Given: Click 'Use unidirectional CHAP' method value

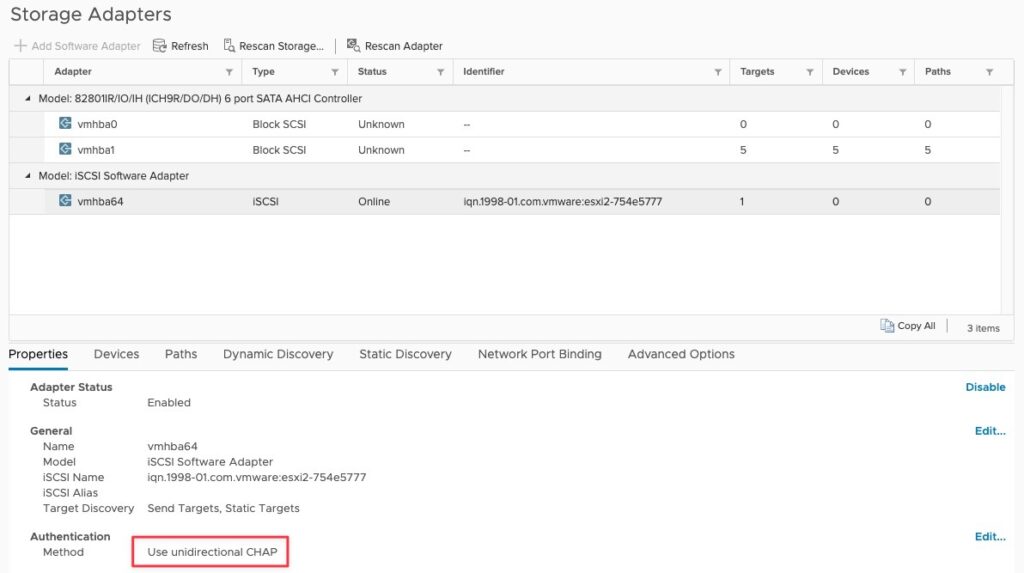Looking at the screenshot, I should click(212, 552).
